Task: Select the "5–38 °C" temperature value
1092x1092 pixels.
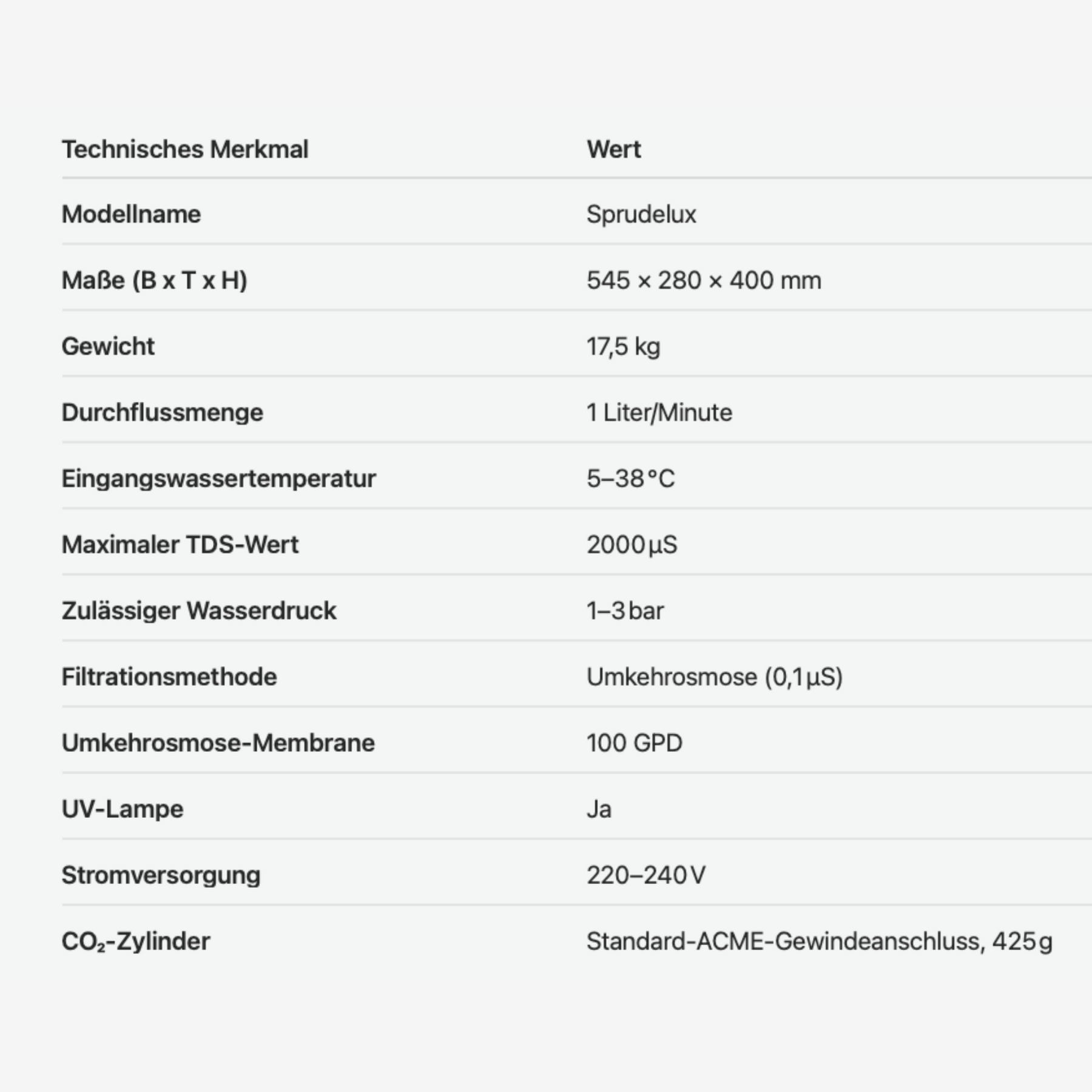Action: [x=630, y=479]
